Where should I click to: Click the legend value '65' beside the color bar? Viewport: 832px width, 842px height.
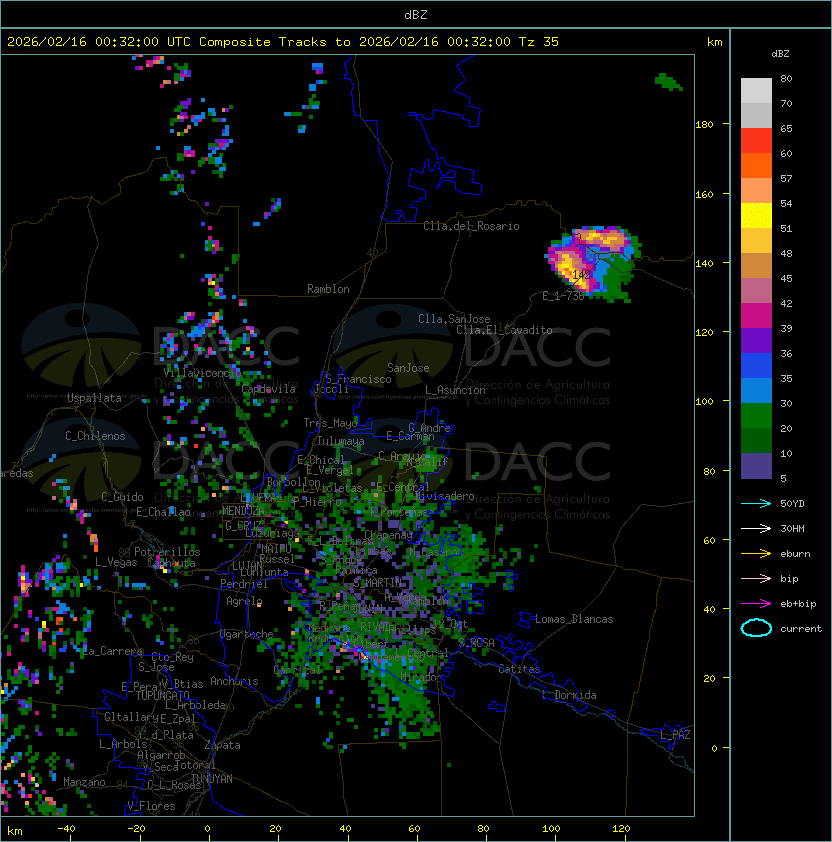coord(786,128)
